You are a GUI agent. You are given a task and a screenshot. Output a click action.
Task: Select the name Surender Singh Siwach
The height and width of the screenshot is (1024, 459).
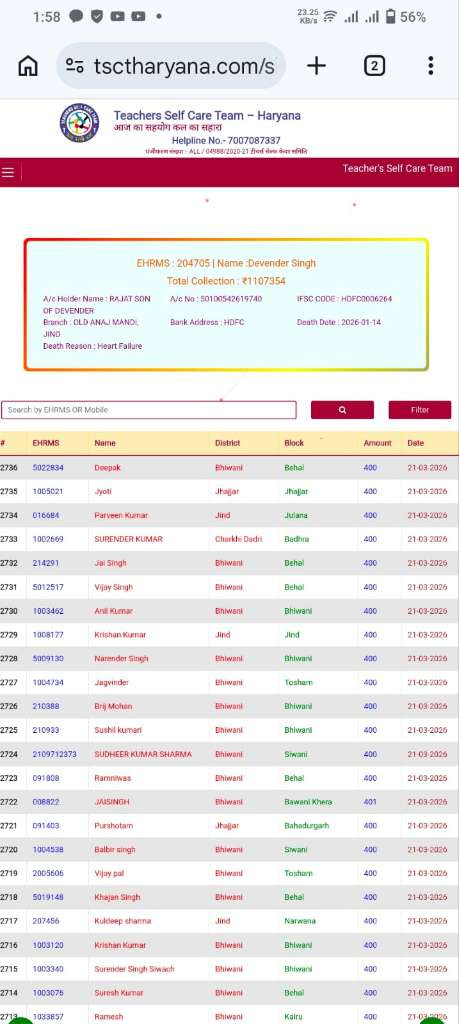click(135, 969)
